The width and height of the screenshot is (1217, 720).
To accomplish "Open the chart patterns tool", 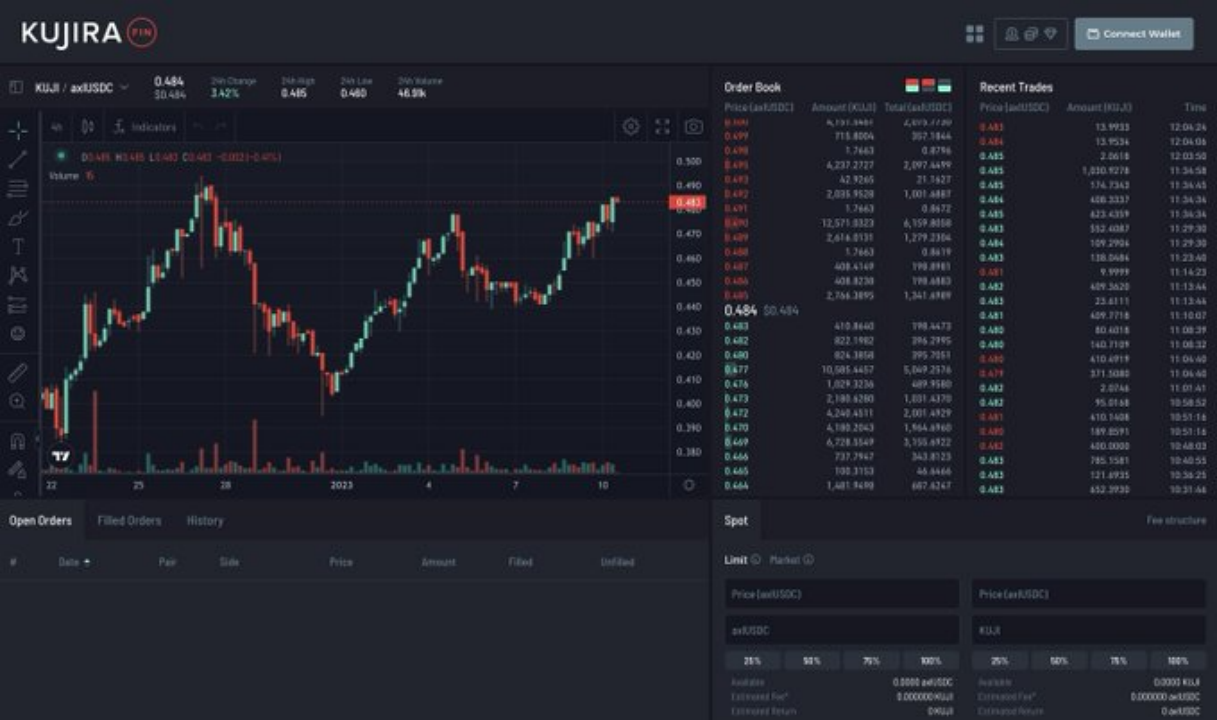I will [17, 275].
